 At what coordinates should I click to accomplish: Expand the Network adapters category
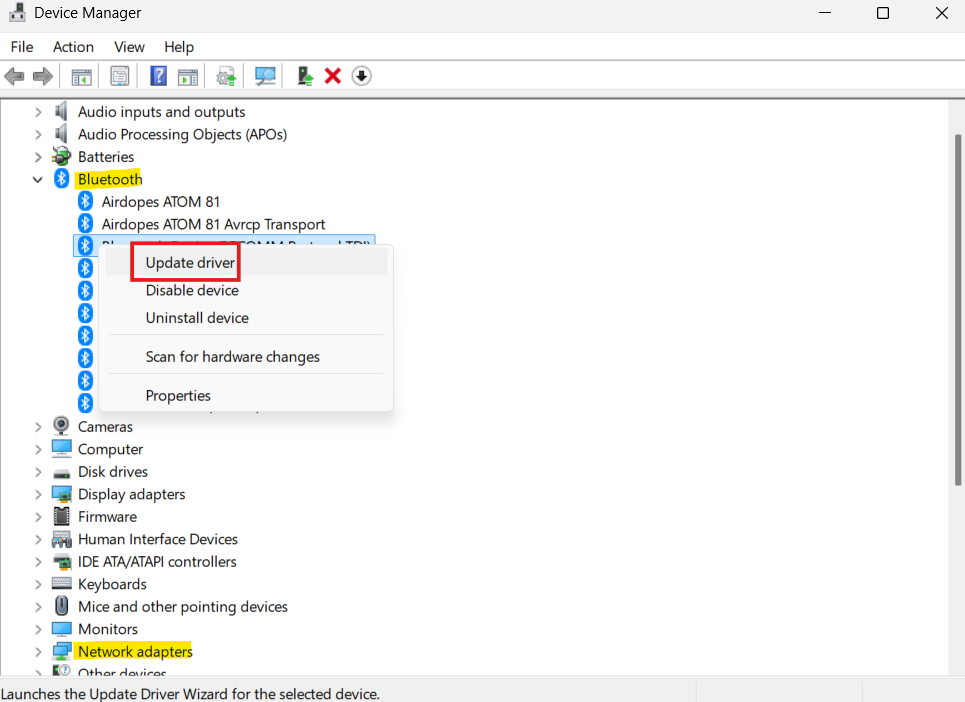coord(38,652)
